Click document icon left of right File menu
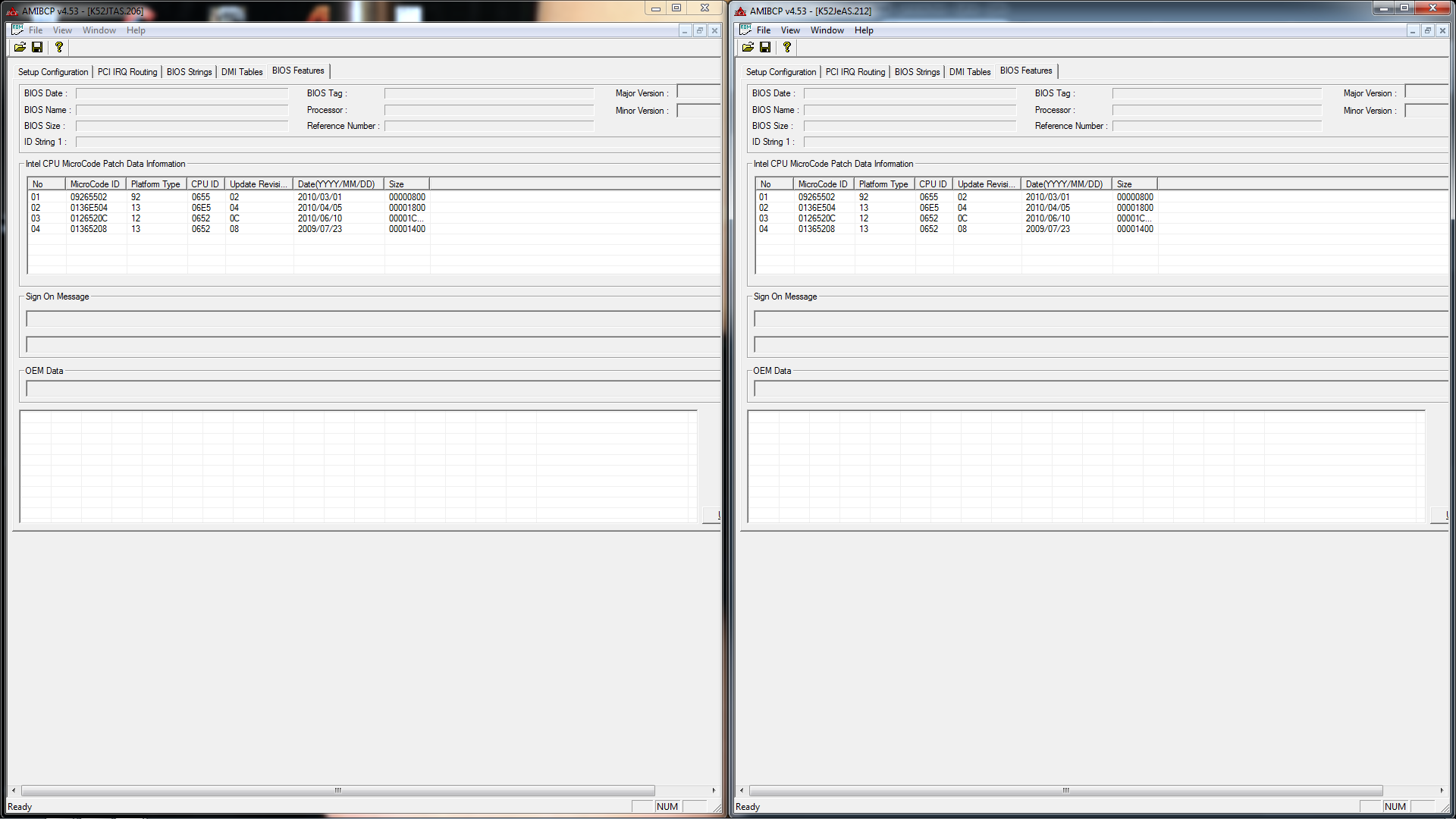Viewport: 1456px width, 819px height. pyautogui.click(x=745, y=30)
